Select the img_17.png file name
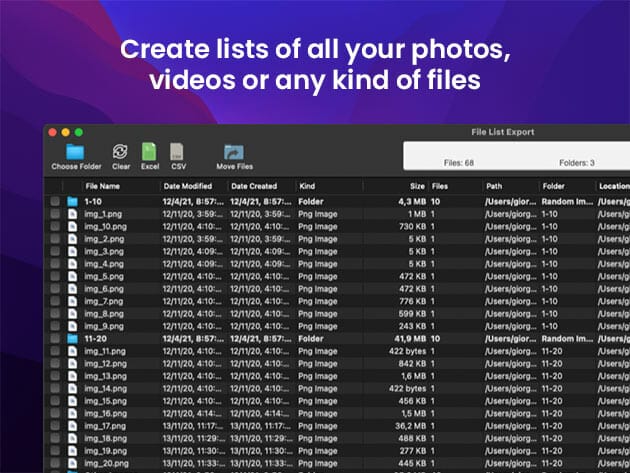This screenshot has height=473, width=630. 105,426
